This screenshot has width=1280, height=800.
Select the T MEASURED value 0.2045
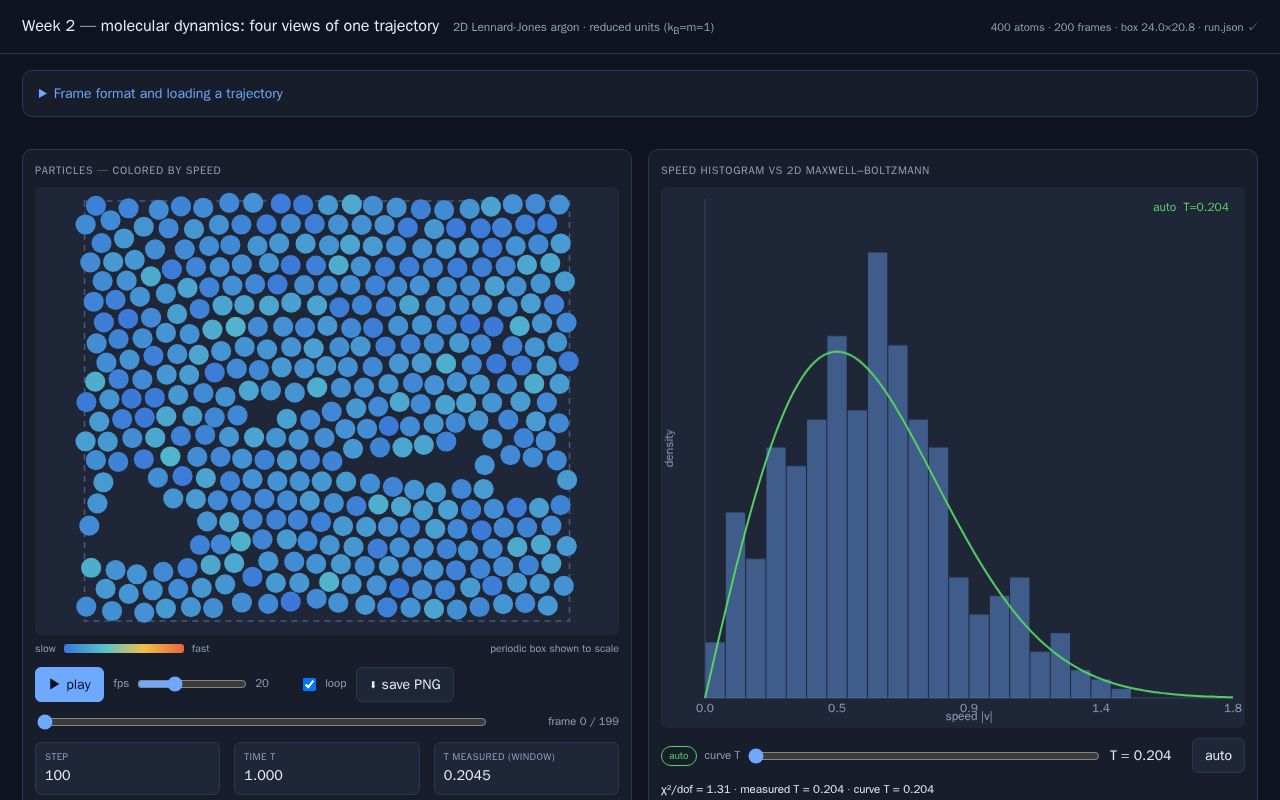click(467, 775)
